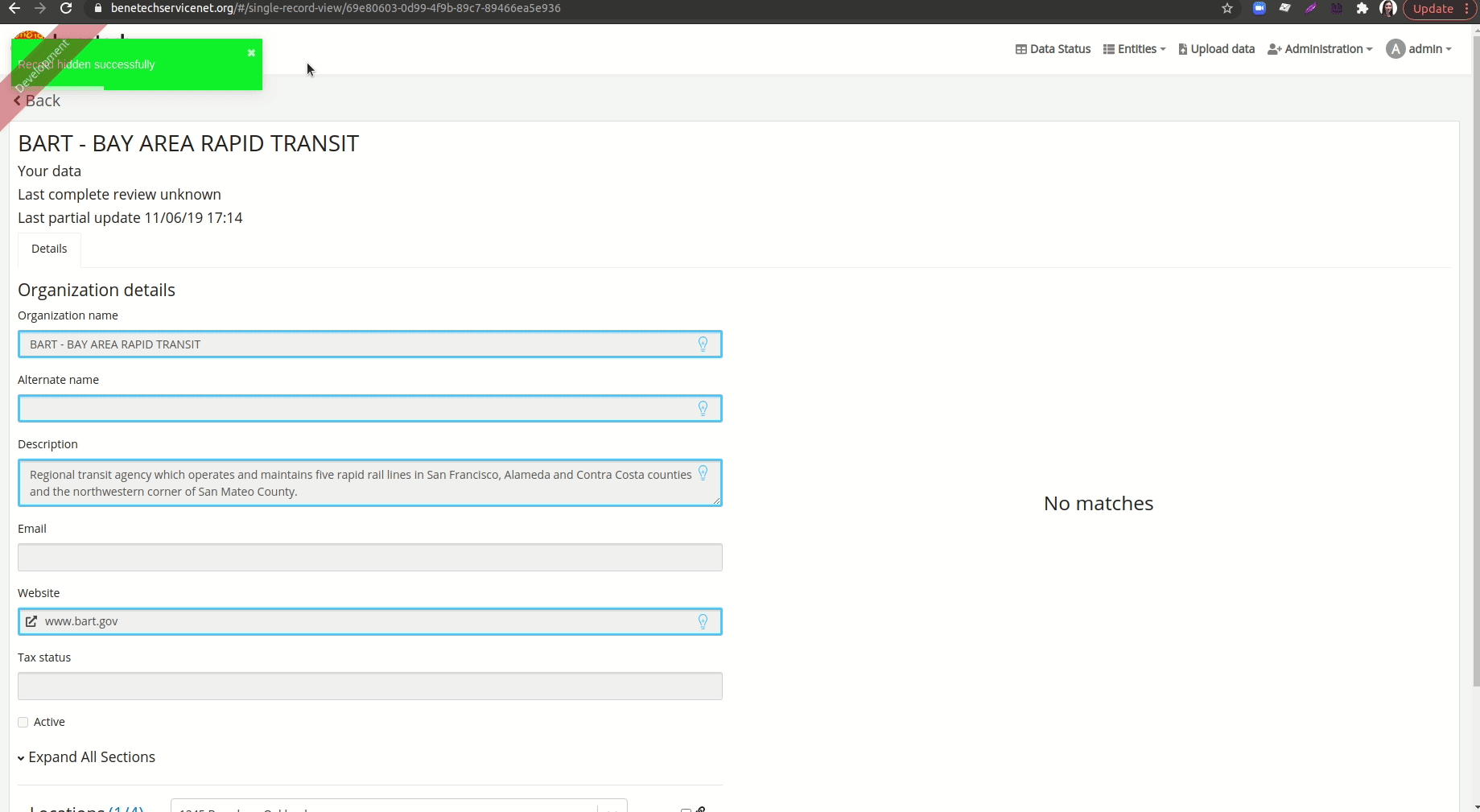
Task: Click the Entities list icon
Action: [x=1107, y=49]
